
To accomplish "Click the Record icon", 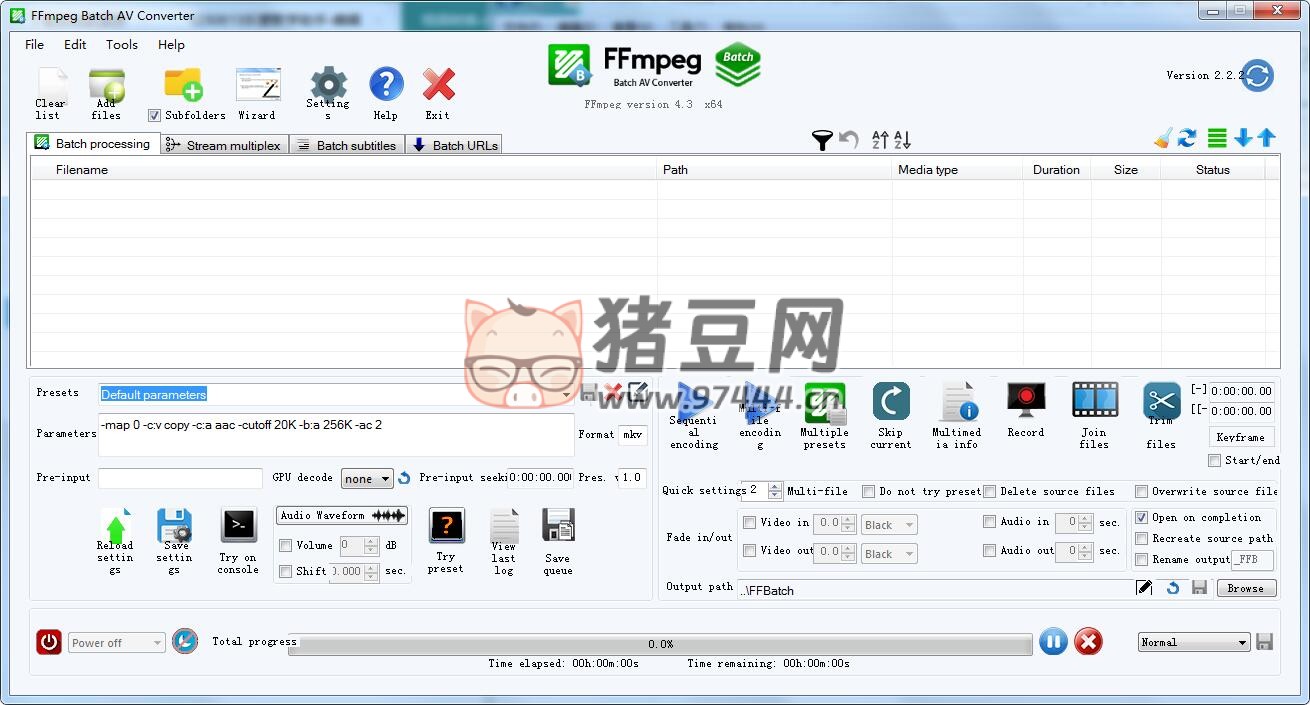I will (x=1025, y=402).
